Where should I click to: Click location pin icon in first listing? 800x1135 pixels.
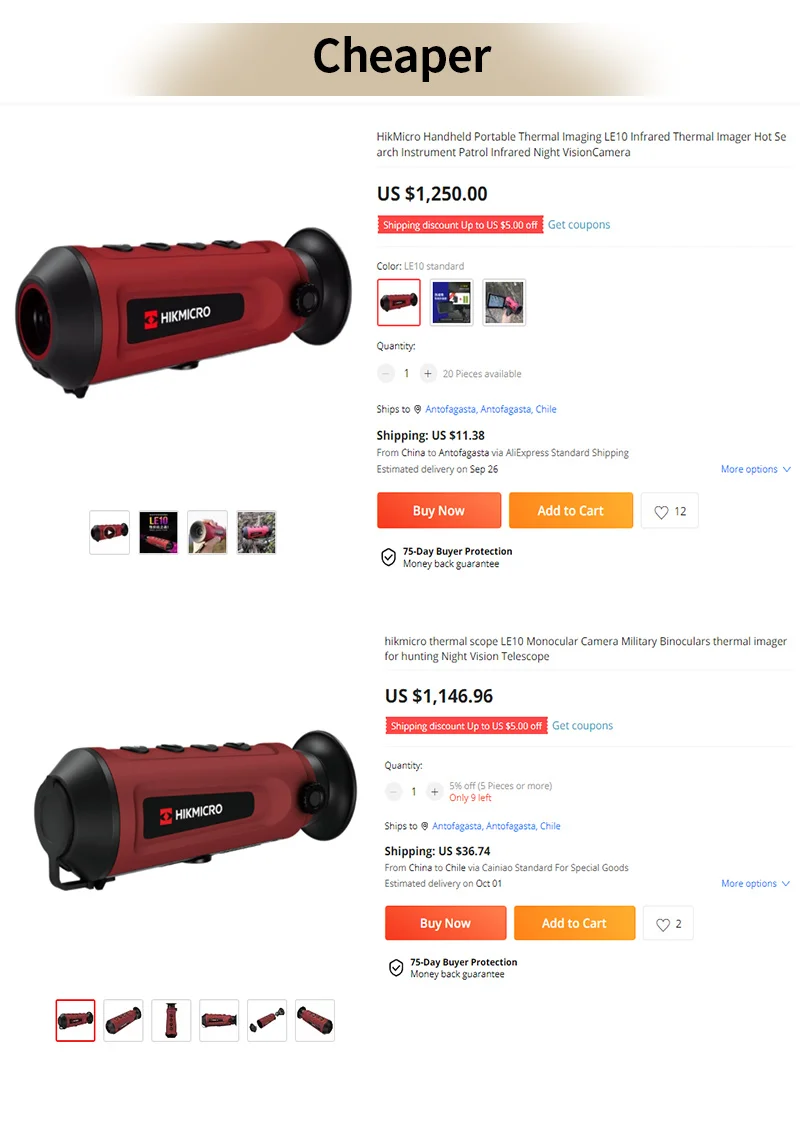coord(418,410)
